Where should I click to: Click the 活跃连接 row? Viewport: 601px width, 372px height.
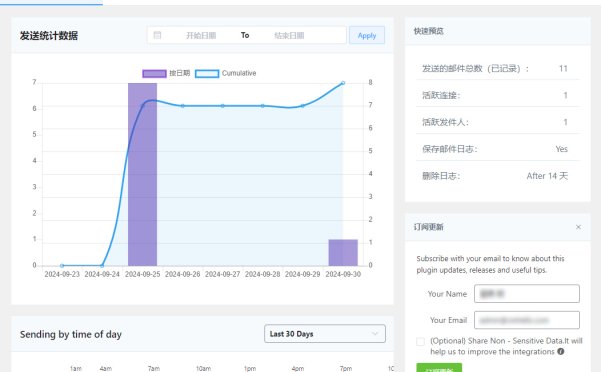(498, 95)
